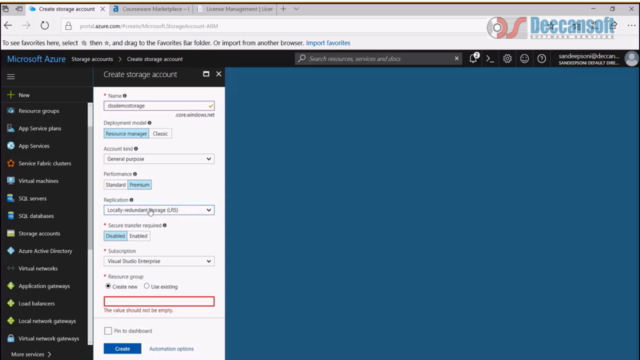Toggle the hamburger sidebar menu
Image resolution: width=640 pixels, height=360 pixels.
click(11, 76)
